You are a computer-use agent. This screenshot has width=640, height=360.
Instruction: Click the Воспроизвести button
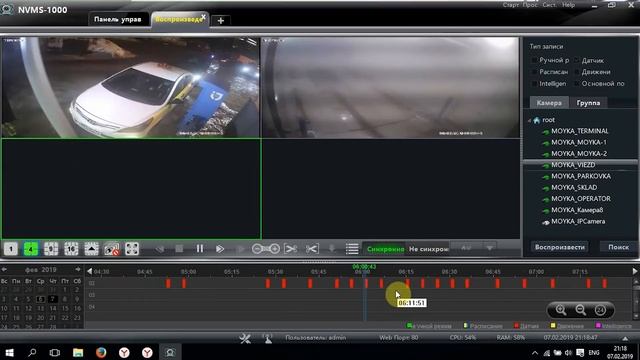point(560,247)
